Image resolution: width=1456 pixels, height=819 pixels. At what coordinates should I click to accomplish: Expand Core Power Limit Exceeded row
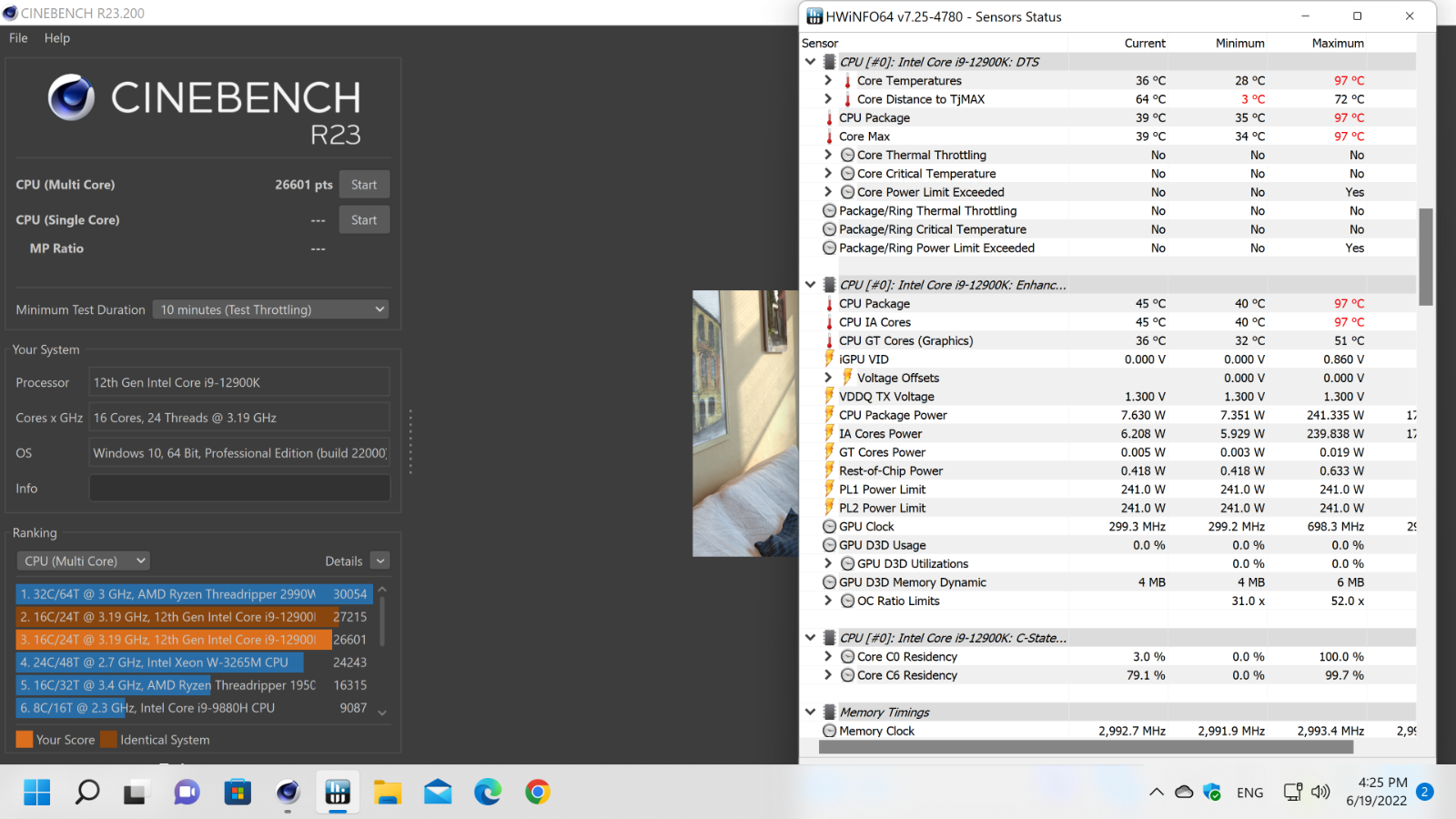tap(828, 192)
